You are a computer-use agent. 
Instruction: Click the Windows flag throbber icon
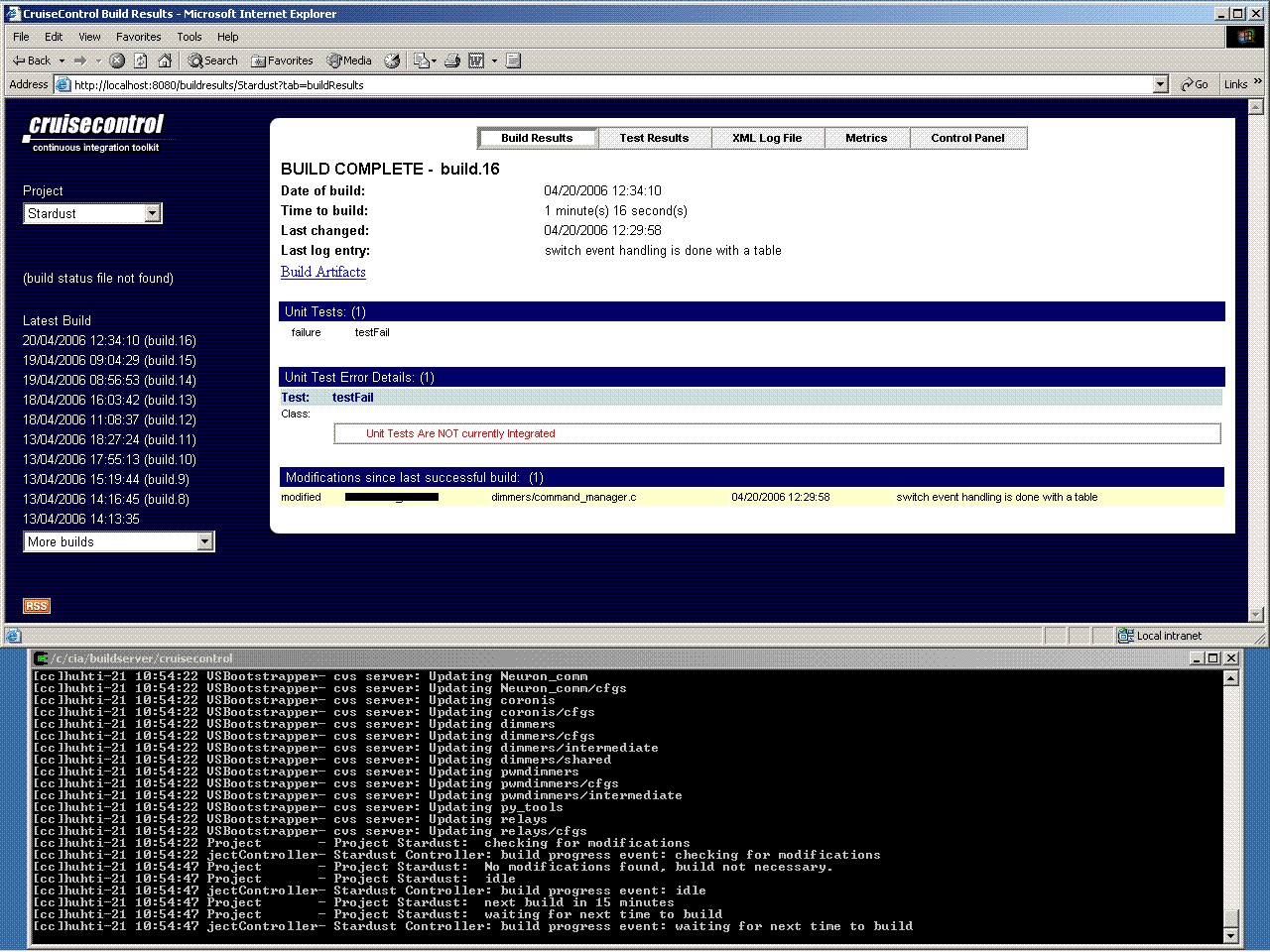1245,37
